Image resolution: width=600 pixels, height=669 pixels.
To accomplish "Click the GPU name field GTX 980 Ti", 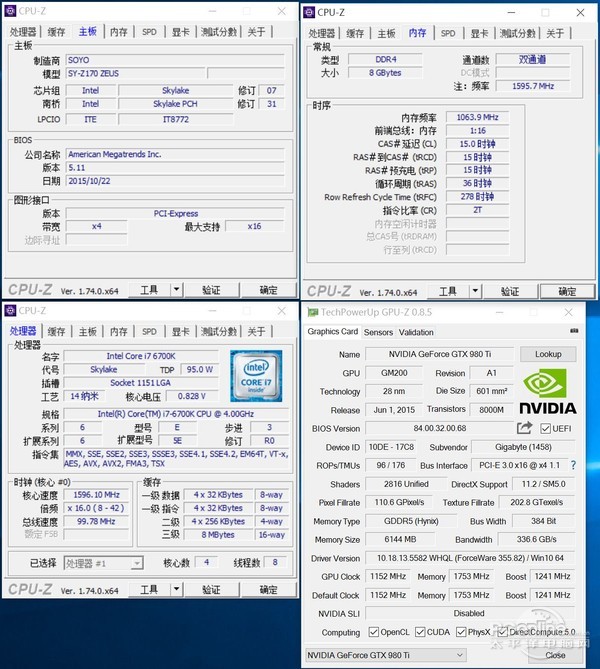I will tap(440, 354).
